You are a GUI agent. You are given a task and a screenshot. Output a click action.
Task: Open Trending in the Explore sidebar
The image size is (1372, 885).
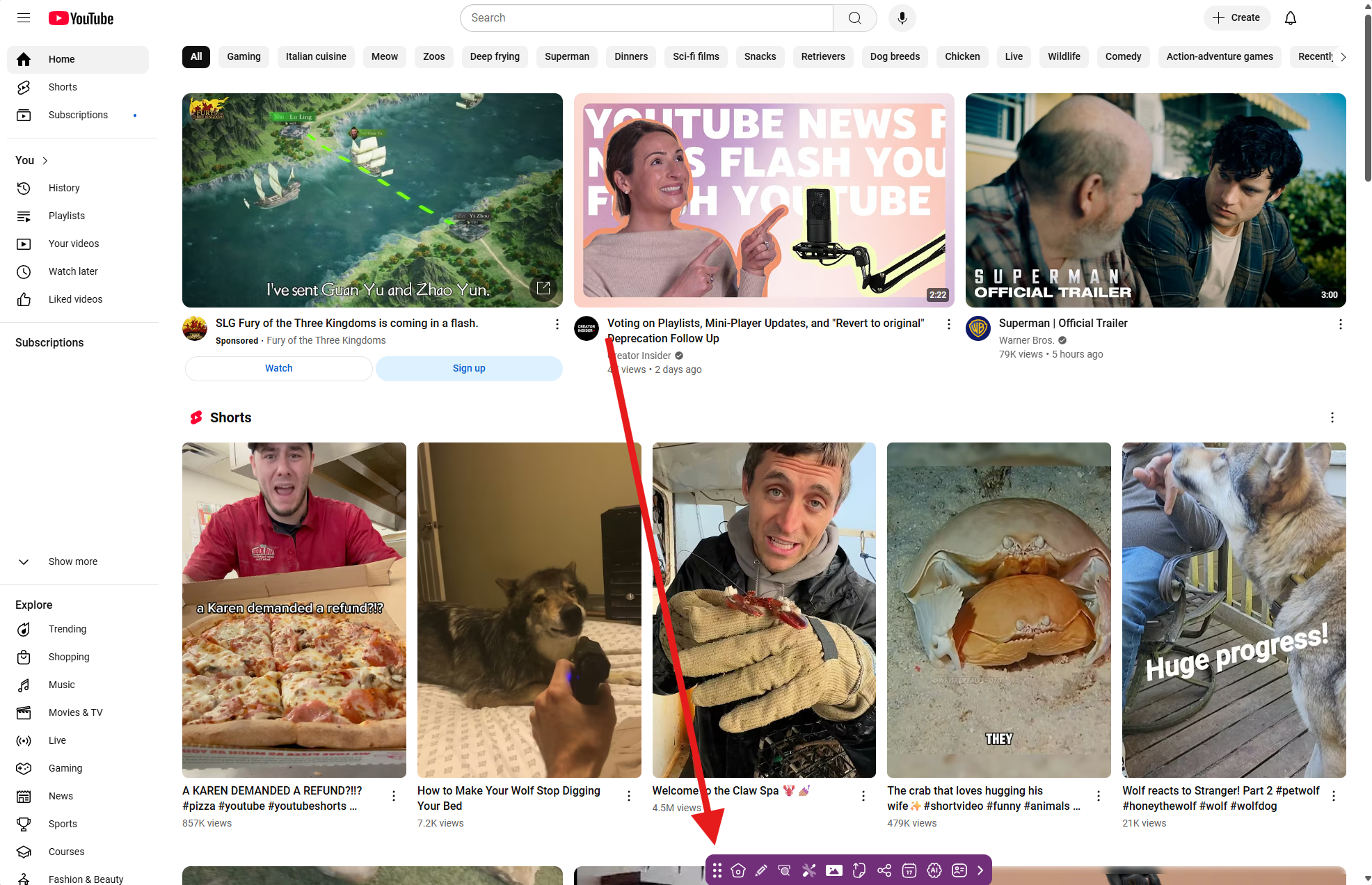pos(67,629)
